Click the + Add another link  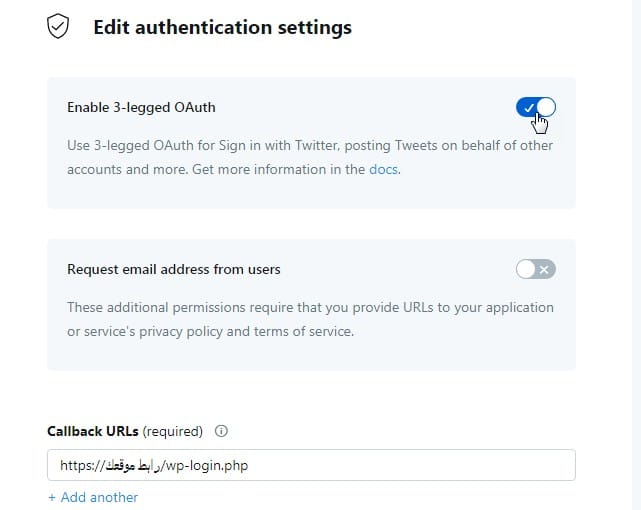coord(93,497)
